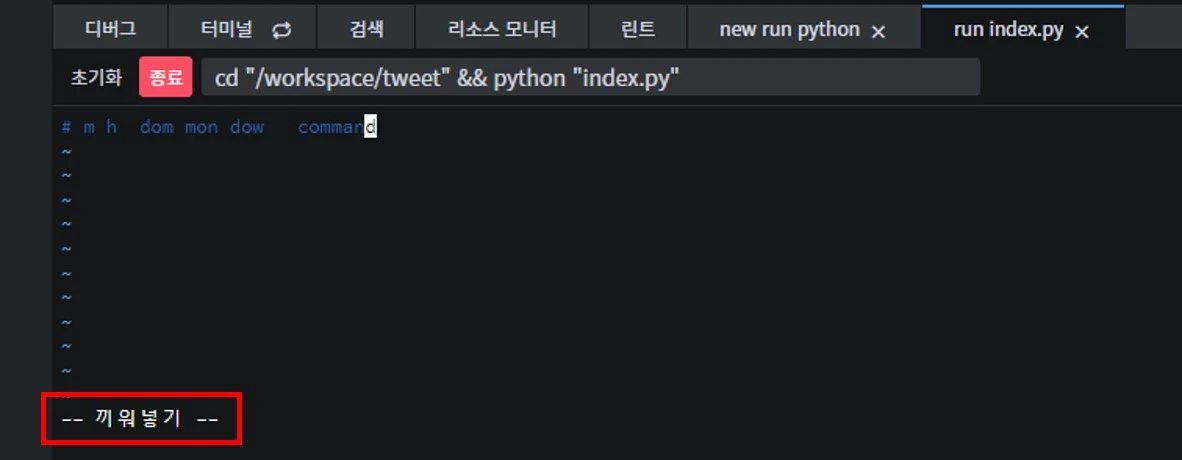Switch to the 린트 tab
This screenshot has height=460, width=1182.
pos(638,30)
